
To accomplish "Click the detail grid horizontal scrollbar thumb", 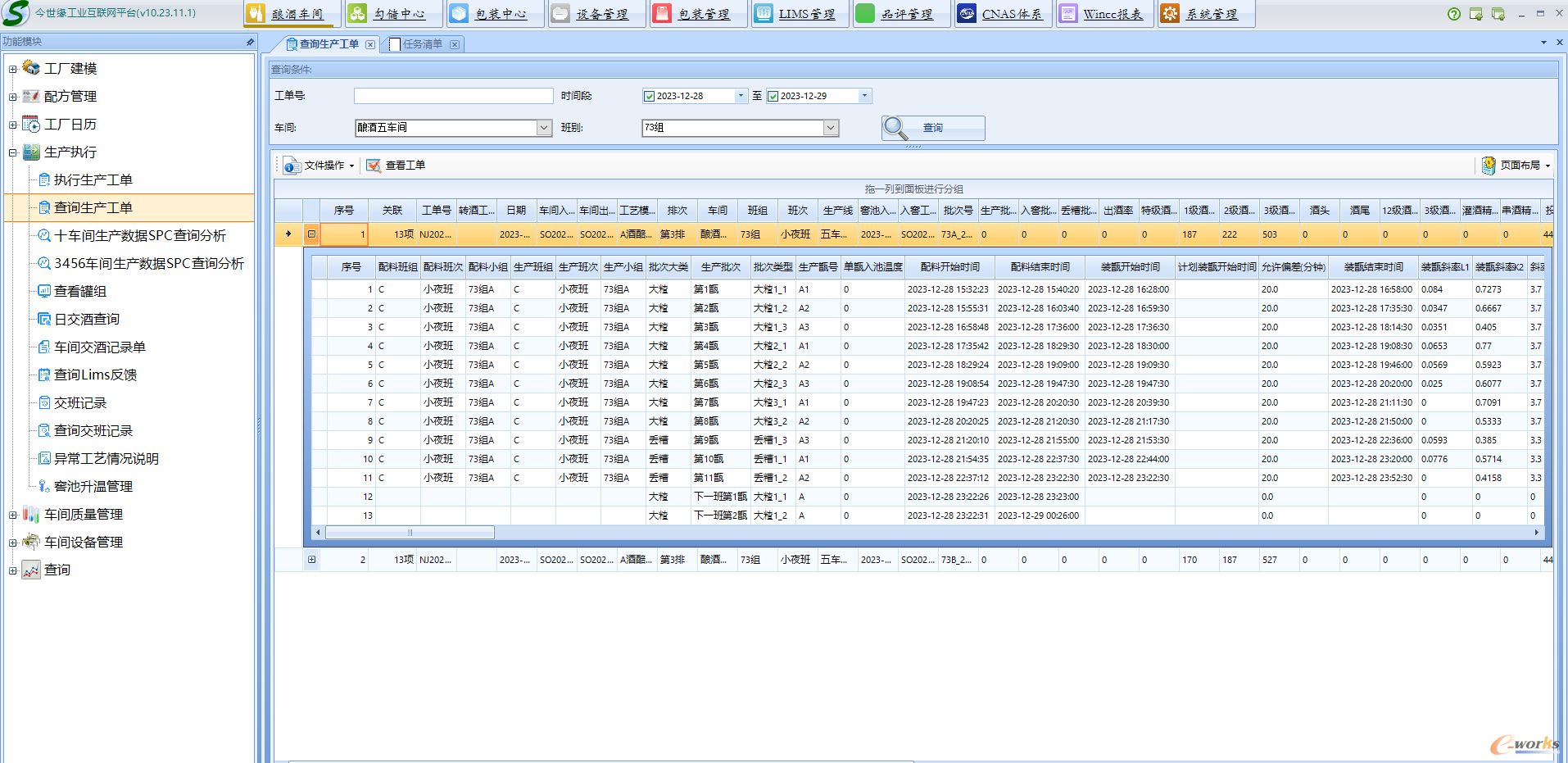I will tap(410, 533).
